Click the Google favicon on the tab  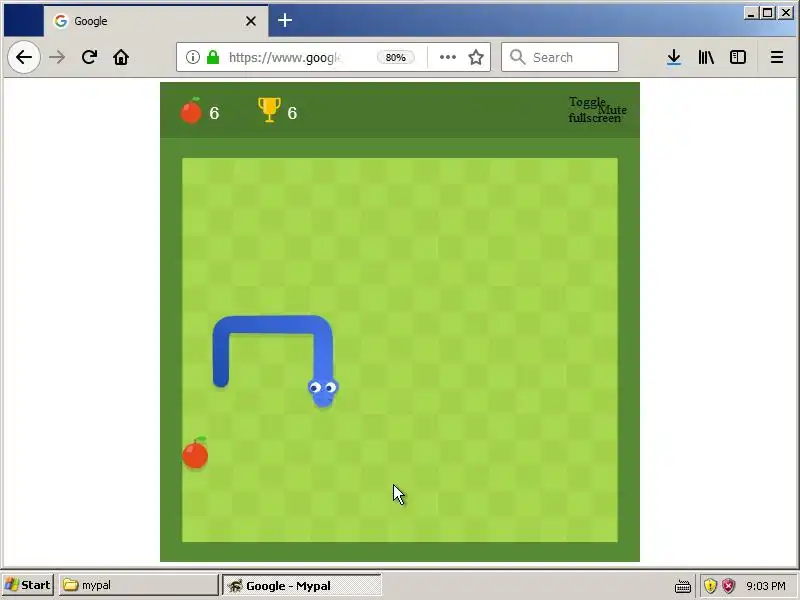coord(61,21)
